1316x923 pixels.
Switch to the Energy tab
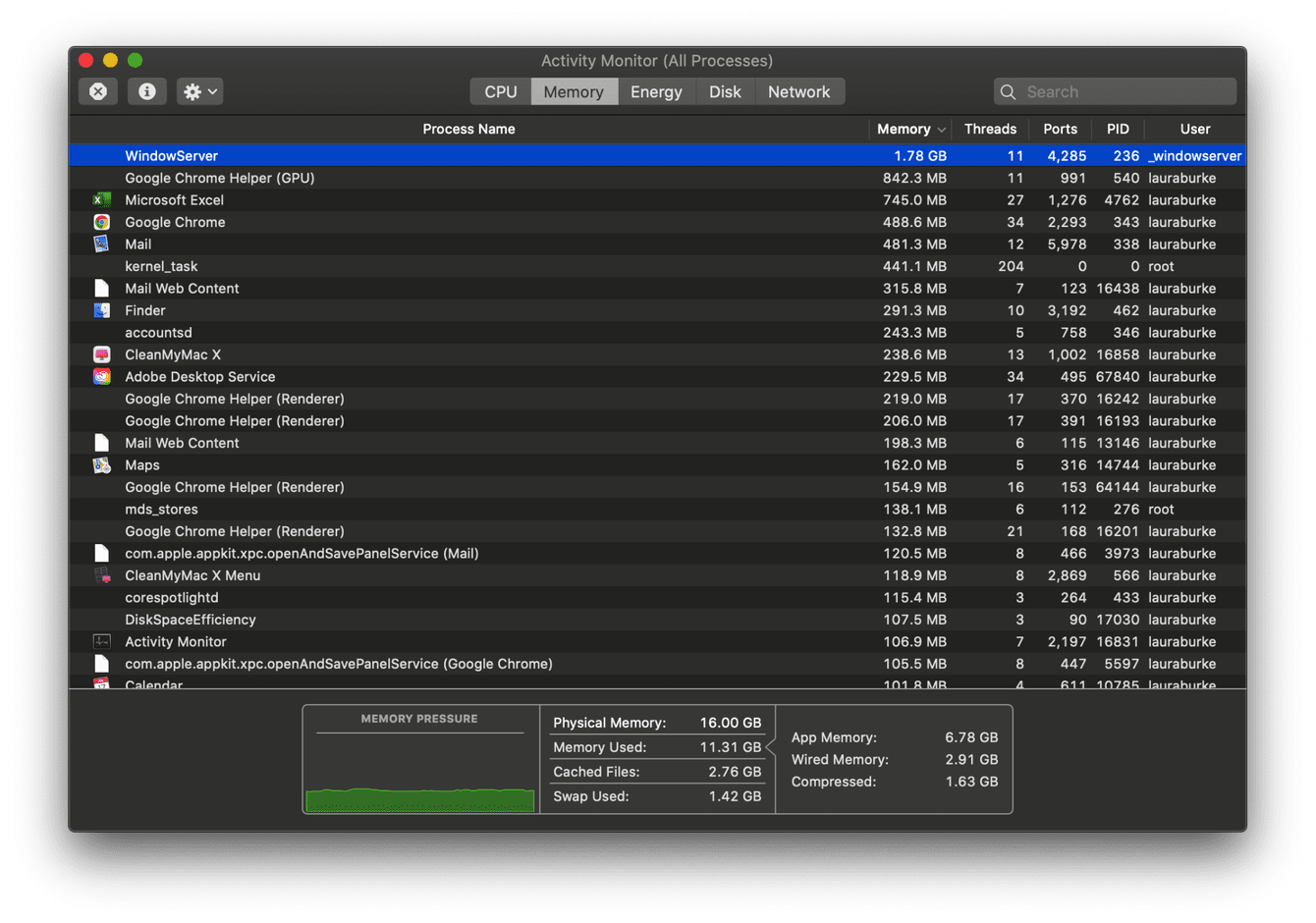[x=656, y=91]
